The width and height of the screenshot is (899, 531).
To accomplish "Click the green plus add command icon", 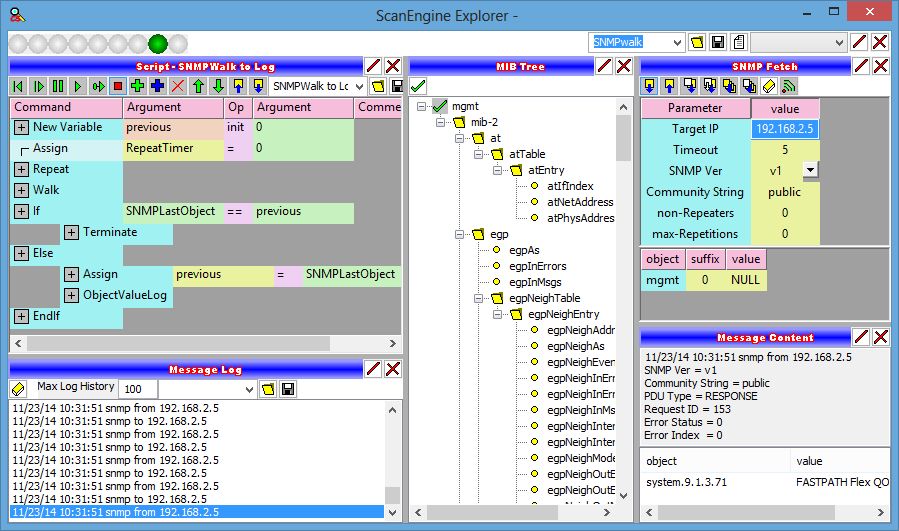I will (137, 87).
